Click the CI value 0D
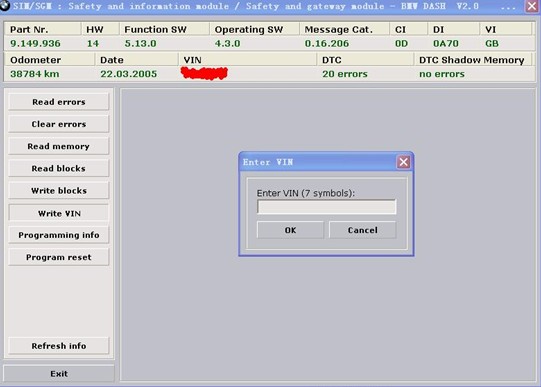The width and height of the screenshot is (541, 387). tap(401, 43)
